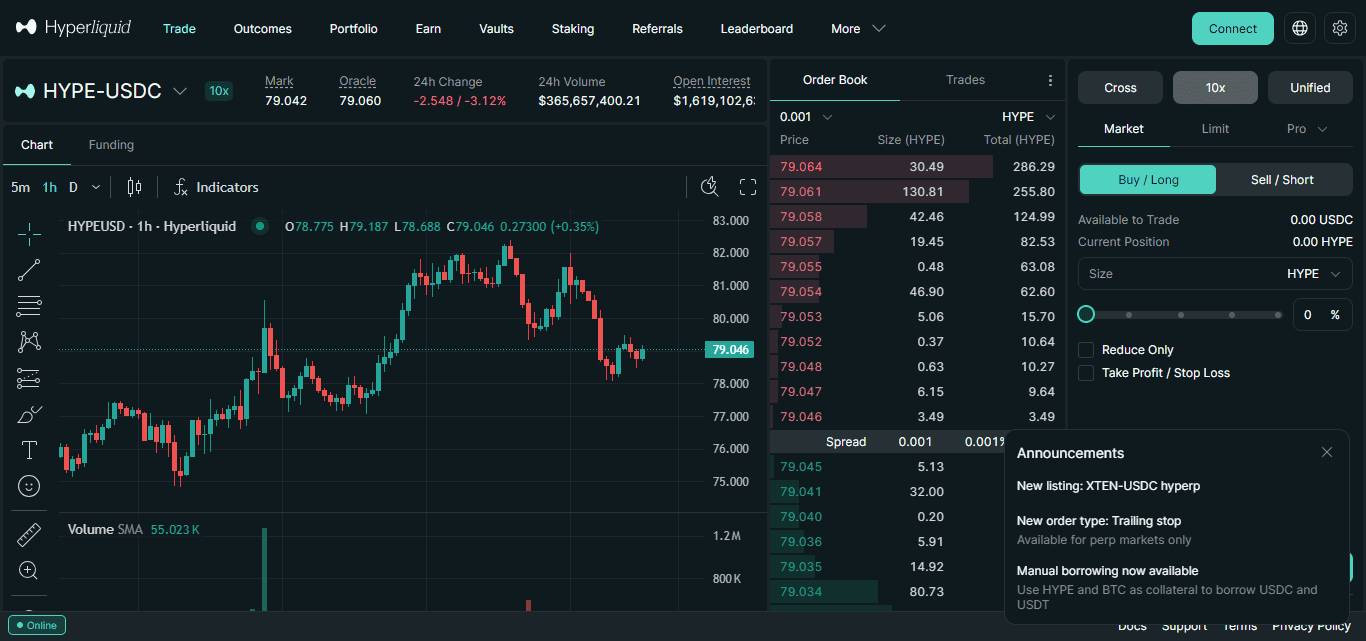Click the Cross margin mode button
Image resolution: width=1366 pixels, height=641 pixels.
[1120, 88]
